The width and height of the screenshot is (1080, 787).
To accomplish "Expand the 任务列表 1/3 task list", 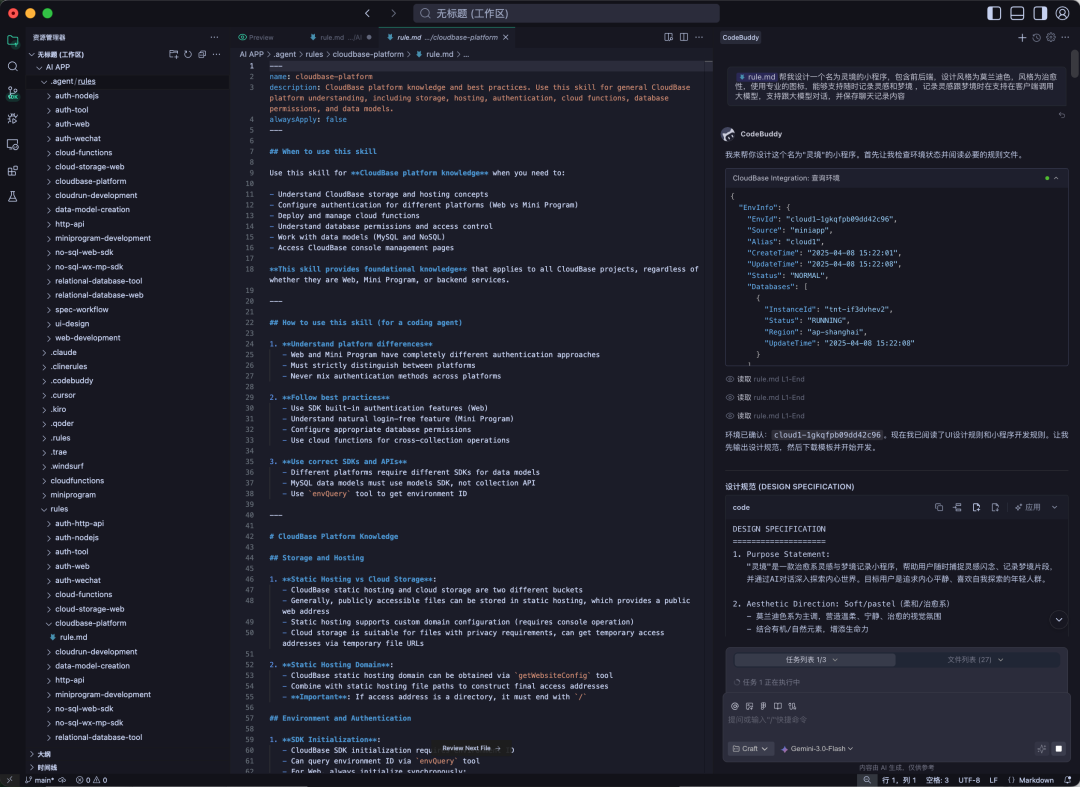I will pos(815,660).
